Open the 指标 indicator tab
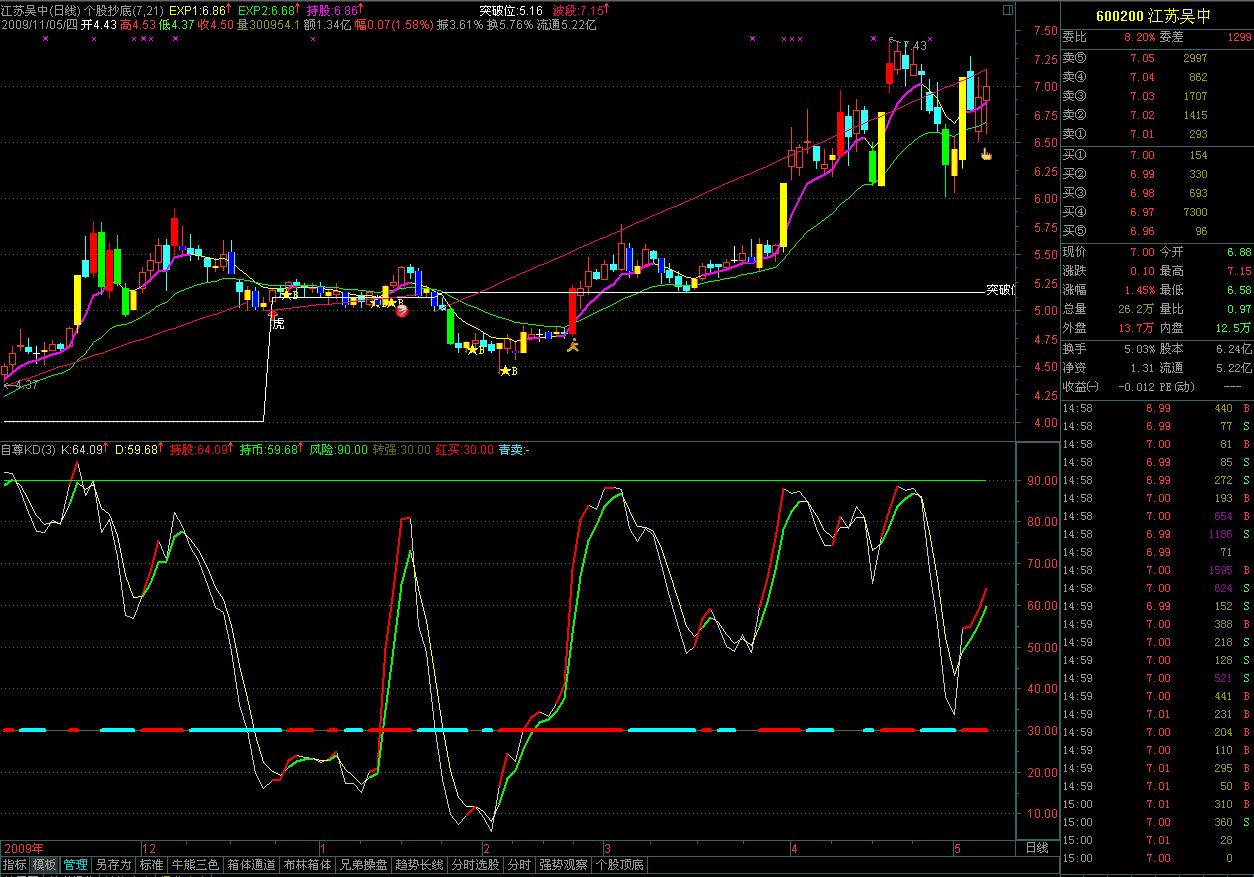The image size is (1254, 877). [x=14, y=865]
